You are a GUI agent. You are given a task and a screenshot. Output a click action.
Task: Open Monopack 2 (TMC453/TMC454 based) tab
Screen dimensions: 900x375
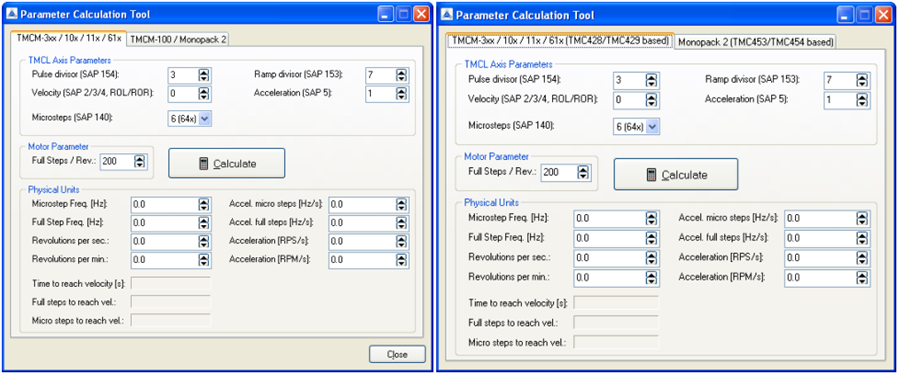[756, 42]
